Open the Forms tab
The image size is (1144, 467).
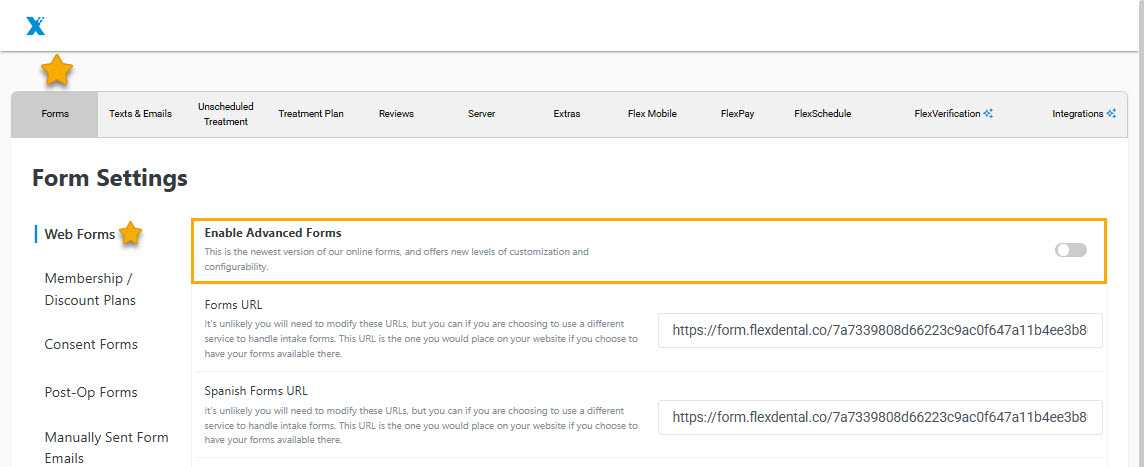pos(55,114)
